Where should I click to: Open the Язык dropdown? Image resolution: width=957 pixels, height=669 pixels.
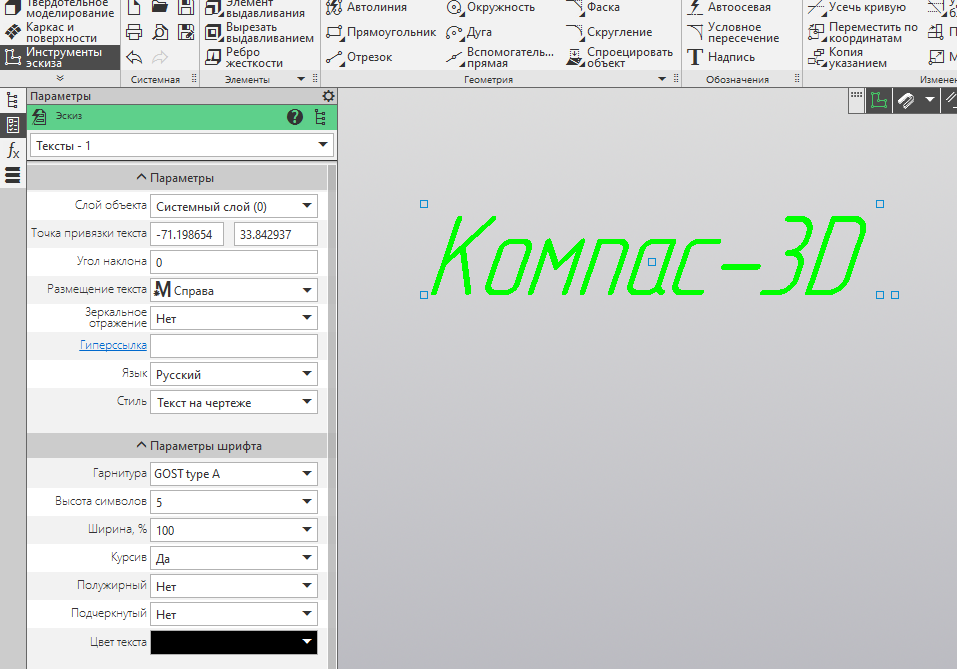tap(234, 374)
